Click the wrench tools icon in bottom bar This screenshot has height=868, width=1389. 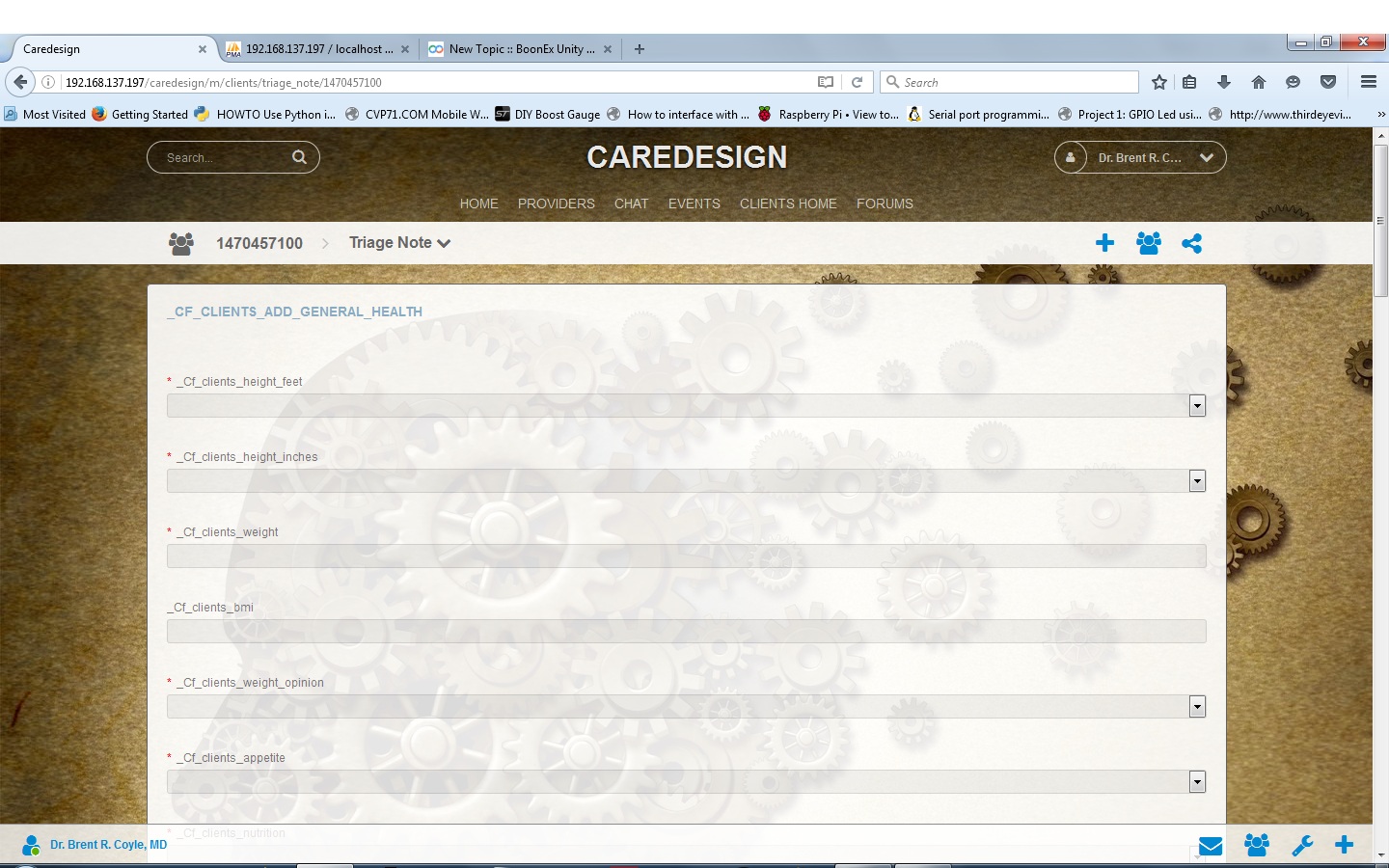[x=1302, y=846]
